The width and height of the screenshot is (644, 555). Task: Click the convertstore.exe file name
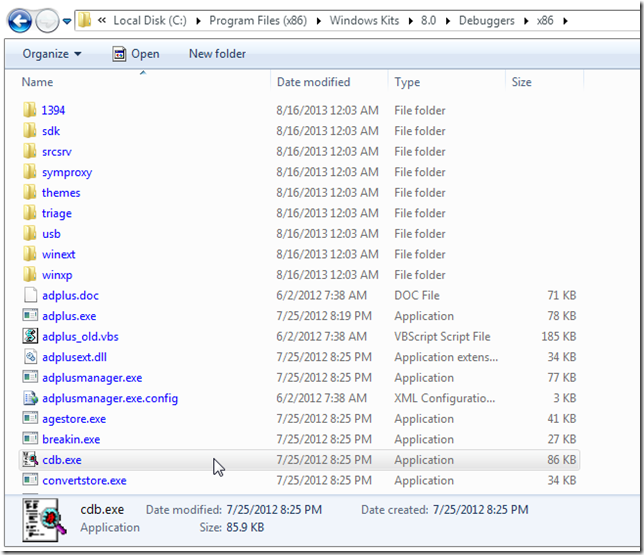[x=84, y=480]
